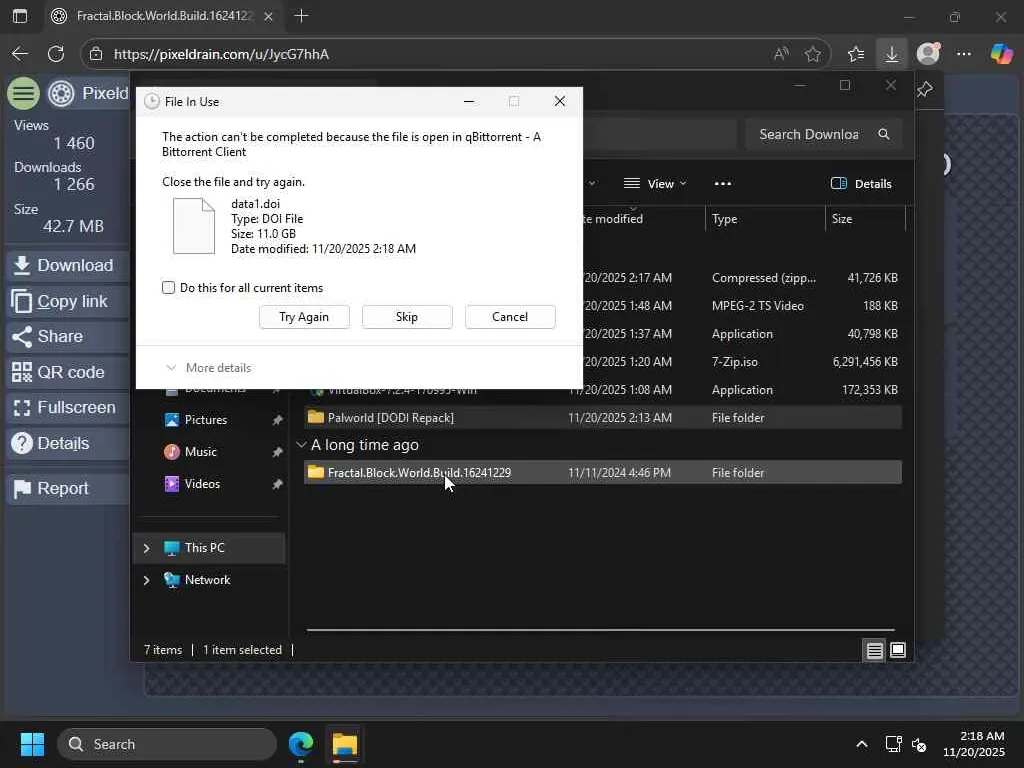
Task: Open the View dropdown in Explorer
Action: click(654, 184)
